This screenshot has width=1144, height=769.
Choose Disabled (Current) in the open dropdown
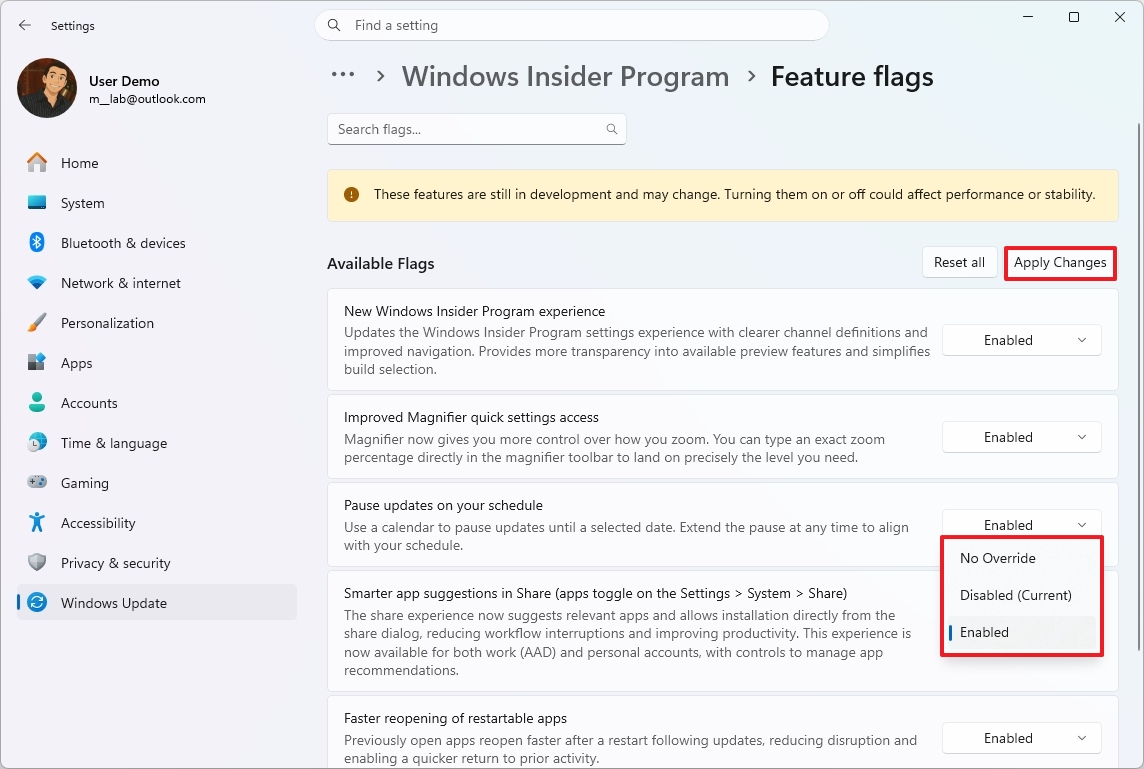click(x=1021, y=595)
